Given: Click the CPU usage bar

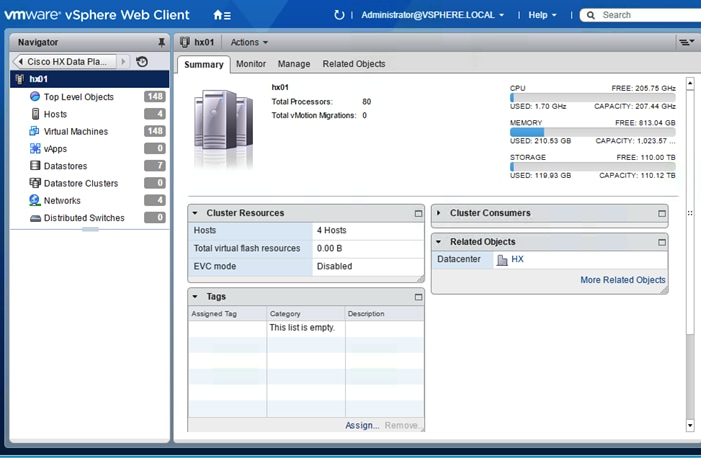Looking at the screenshot, I should (592, 98).
